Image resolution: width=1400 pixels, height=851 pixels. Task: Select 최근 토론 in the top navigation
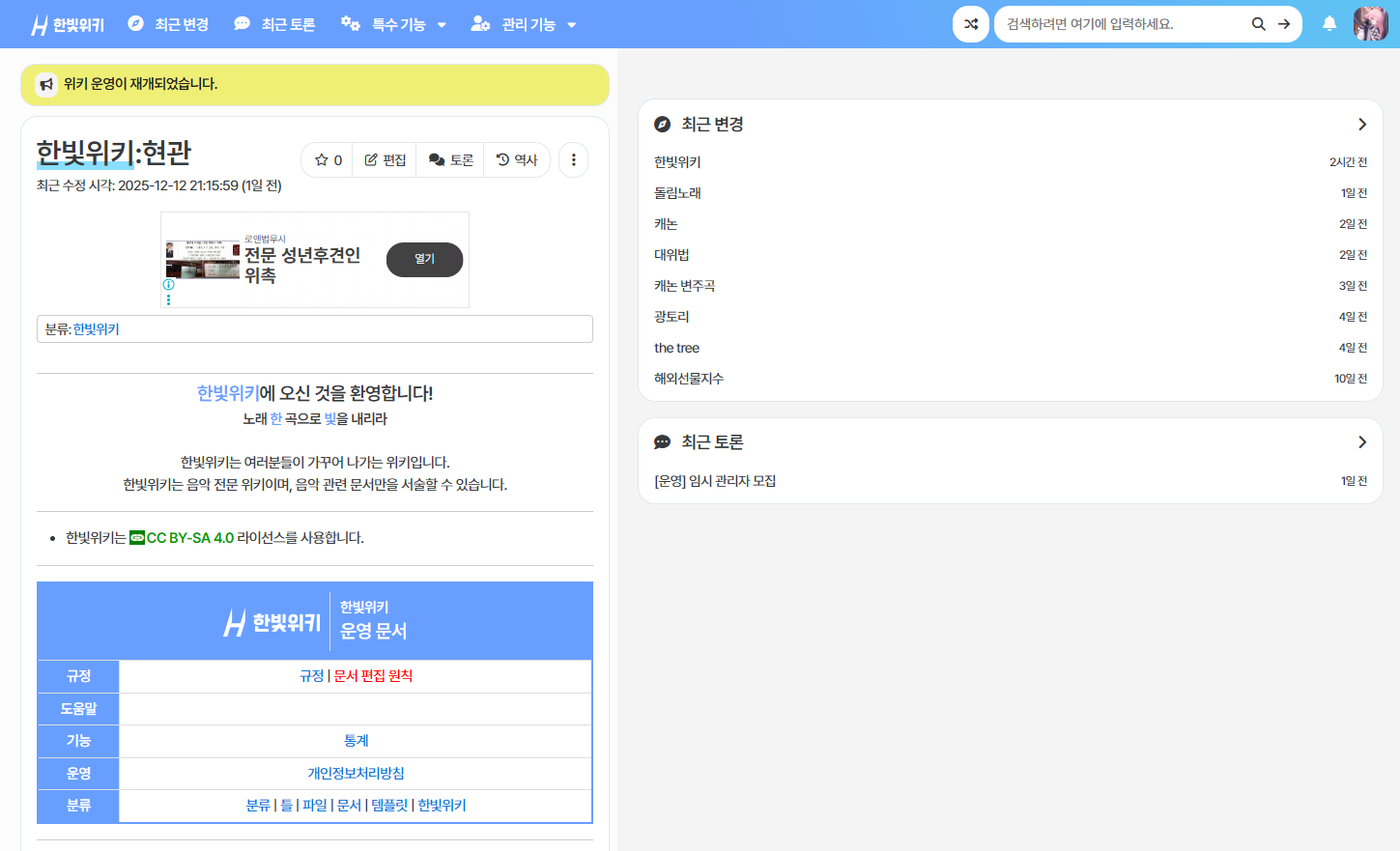[x=275, y=23]
